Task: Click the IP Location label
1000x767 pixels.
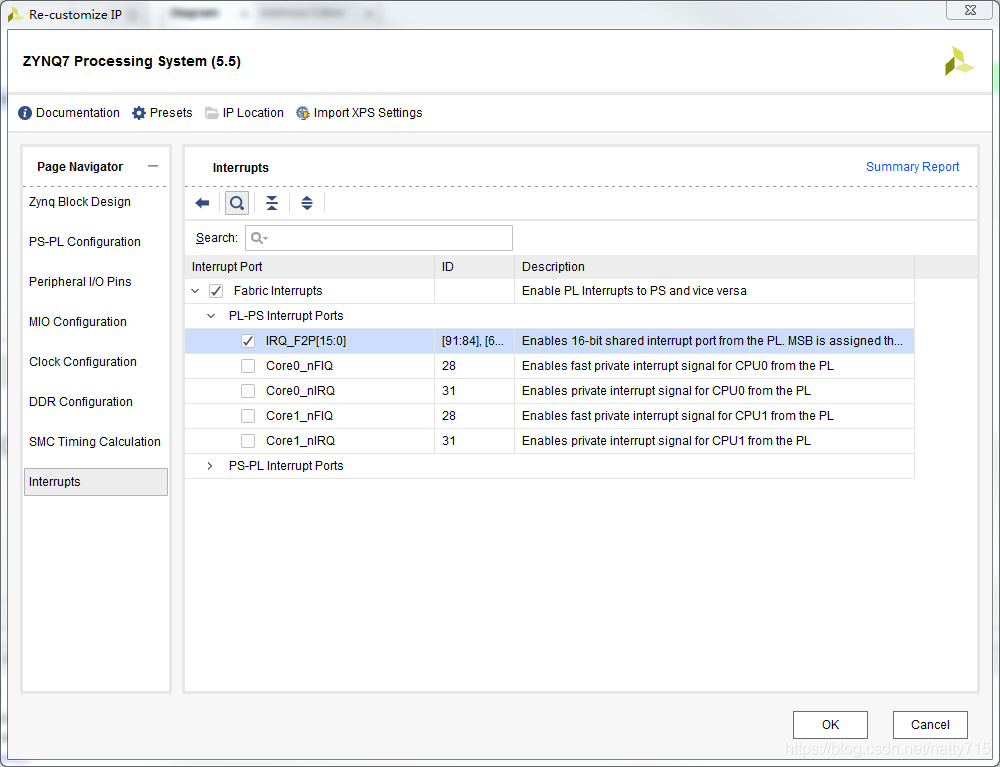Action: click(x=253, y=113)
